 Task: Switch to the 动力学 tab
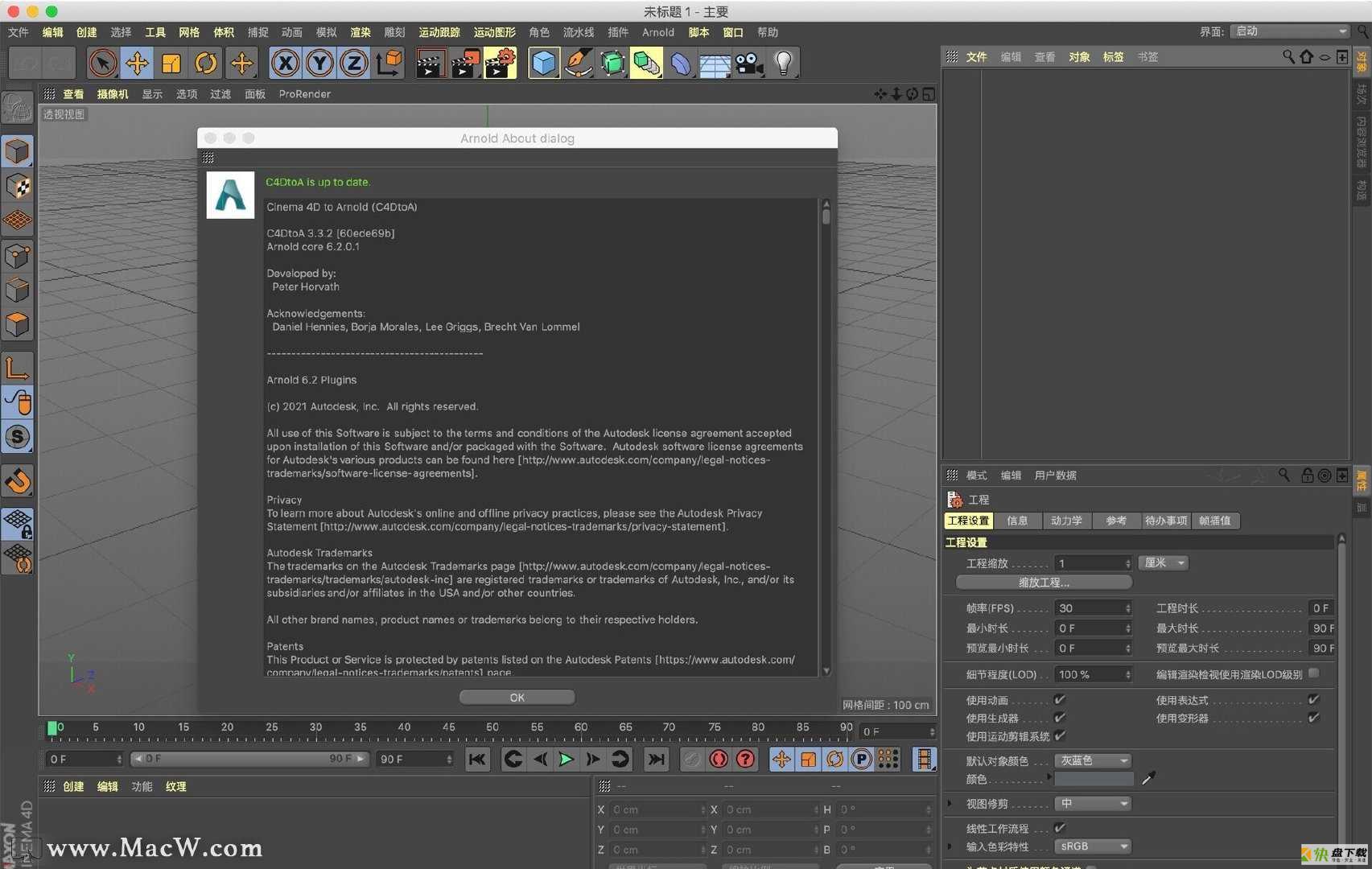tap(1066, 521)
